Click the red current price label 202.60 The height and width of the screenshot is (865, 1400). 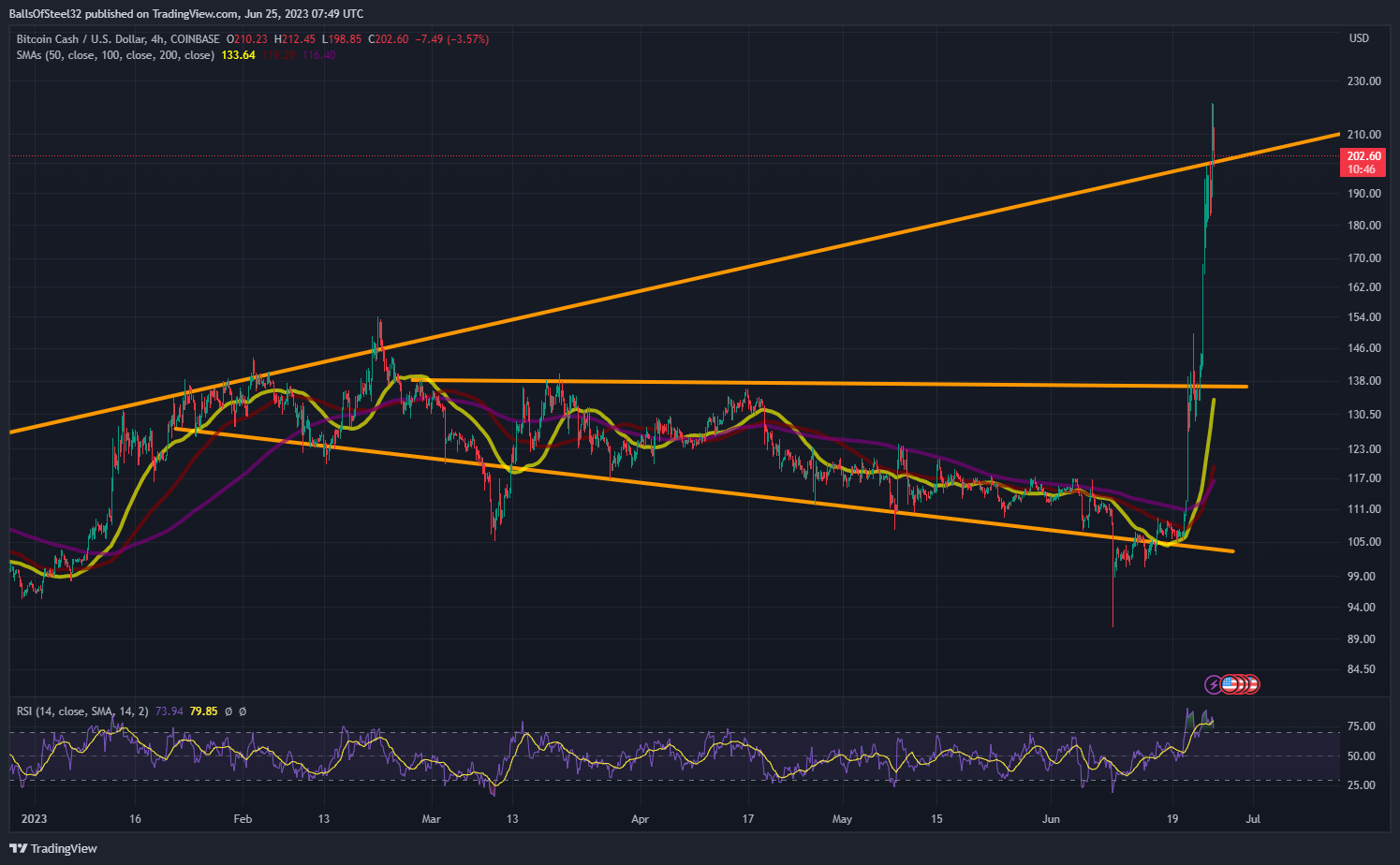1363,163
